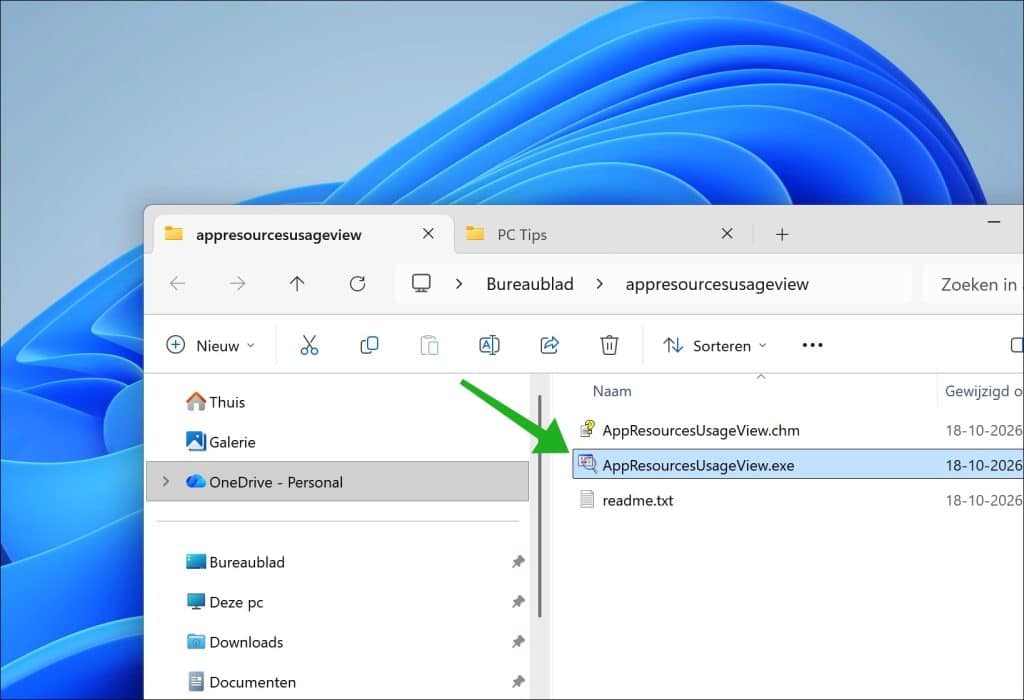Click the Zoeken in search box
The height and width of the screenshot is (700, 1024).
973,284
